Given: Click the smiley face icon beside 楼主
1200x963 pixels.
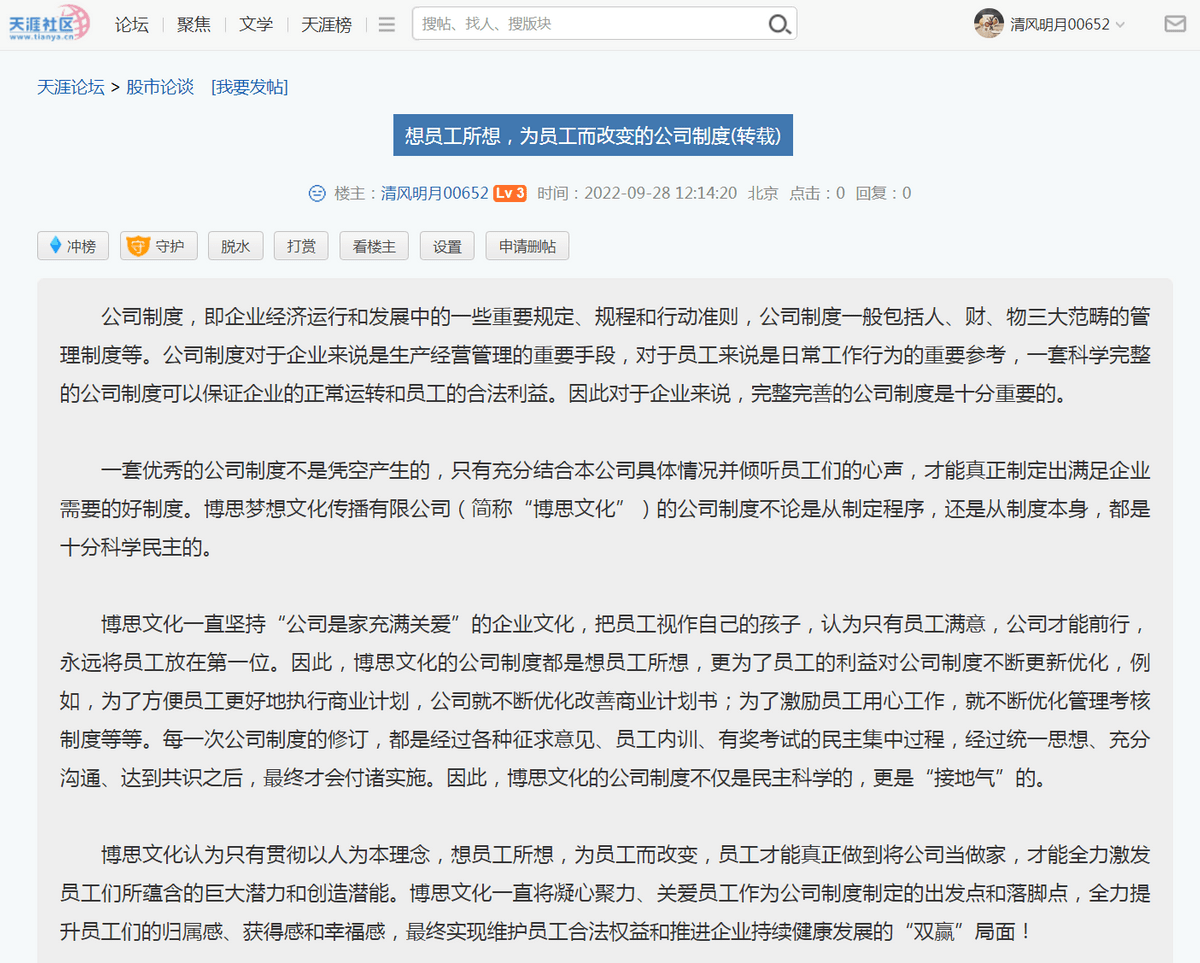Looking at the screenshot, I should click(x=317, y=193).
